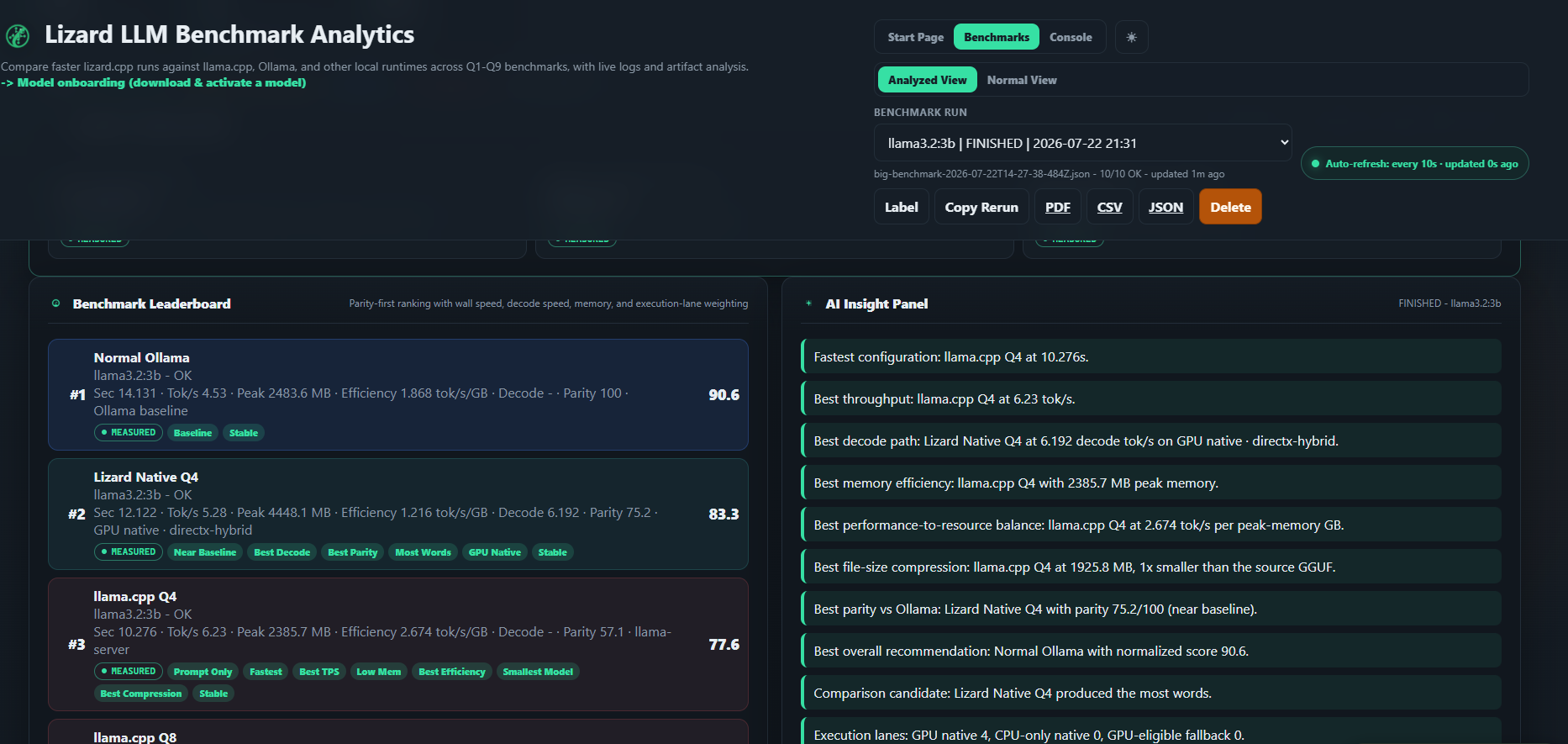Click the Best TPS tag
The width and height of the screenshot is (1568, 744).
pos(319,672)
